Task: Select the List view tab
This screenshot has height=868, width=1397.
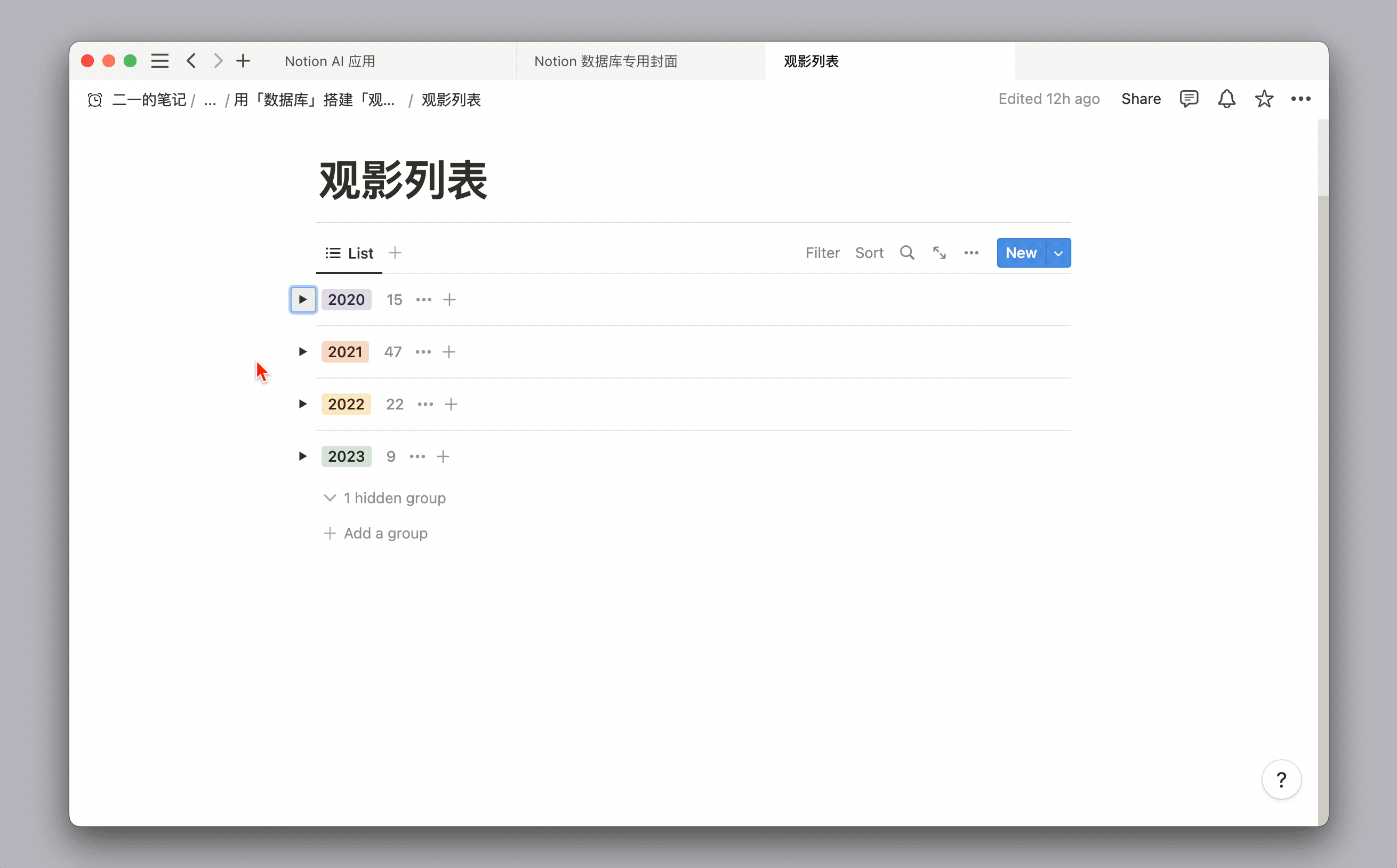Action: [349, 253]
